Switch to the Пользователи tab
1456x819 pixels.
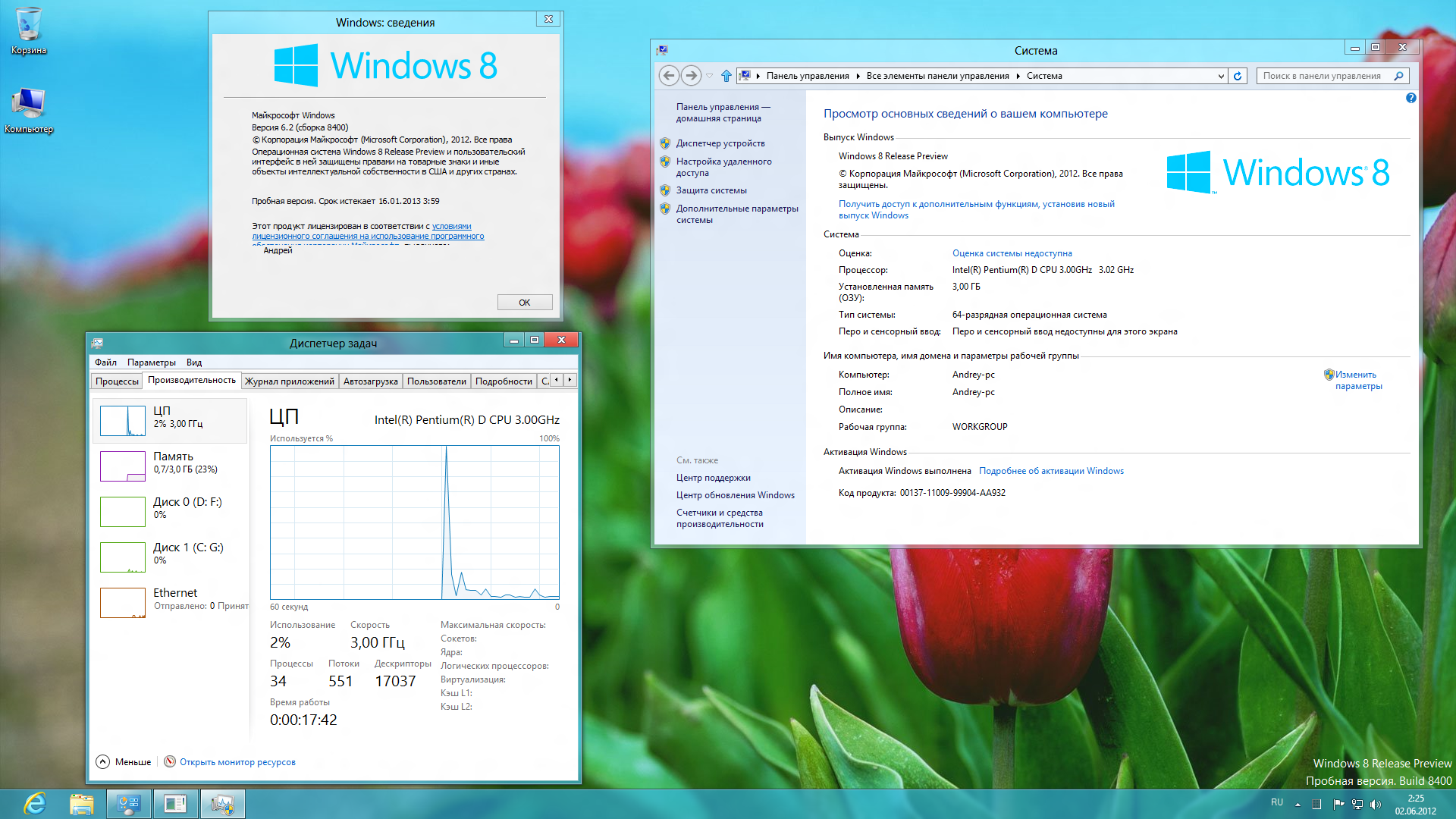pyautogui.click(x=436, y=381)
